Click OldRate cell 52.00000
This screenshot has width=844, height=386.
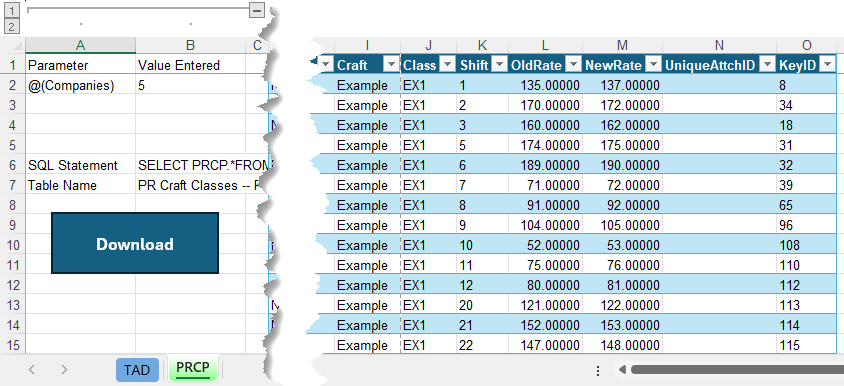pos(545,245)
